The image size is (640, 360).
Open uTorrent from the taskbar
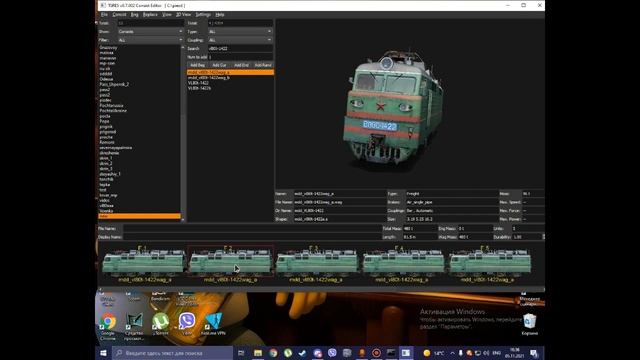tap(288, 353)
